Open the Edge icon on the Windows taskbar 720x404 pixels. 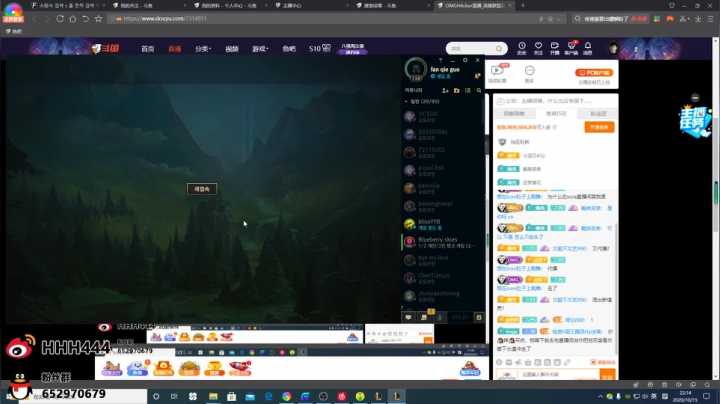click(268, 396)
